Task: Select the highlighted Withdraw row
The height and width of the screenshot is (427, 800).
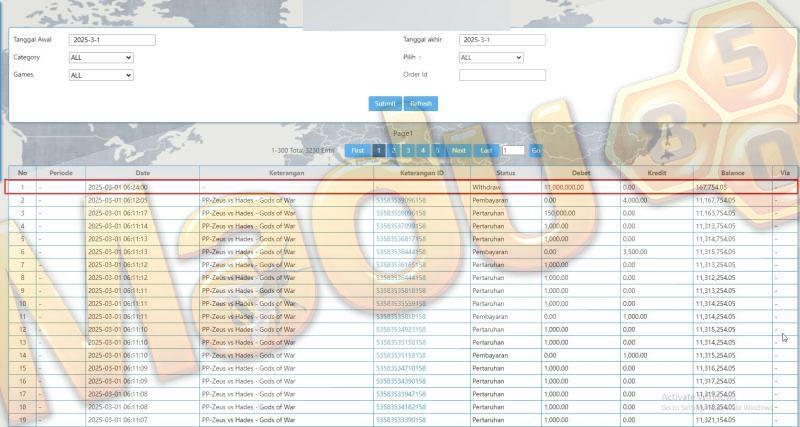Action: tap(401, 187)
